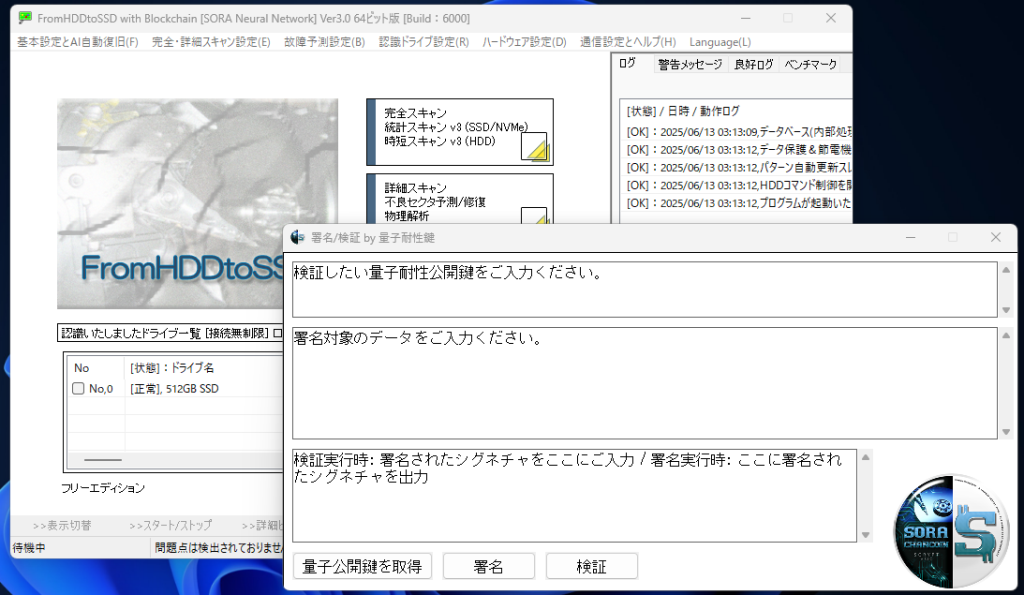This screenshot has height=595, width=1024.
Task: Select the [正常], 512GB SSD drive entry
Action: (x=174, y=389)
